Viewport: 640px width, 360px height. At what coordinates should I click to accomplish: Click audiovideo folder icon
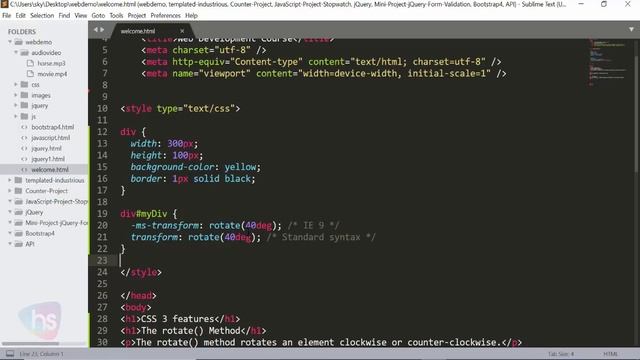tap(25, 53)
